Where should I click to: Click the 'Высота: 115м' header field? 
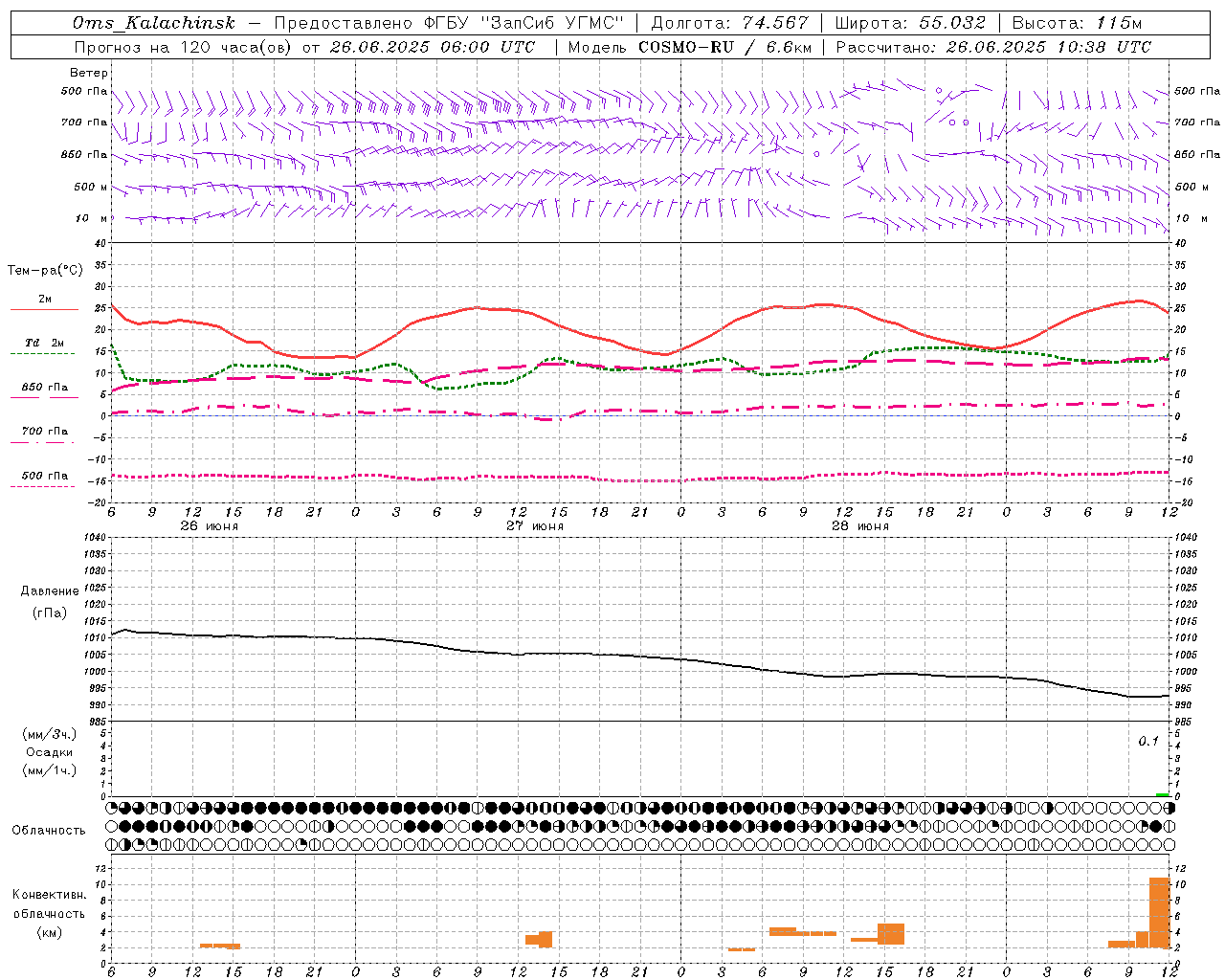(1077, 23)
